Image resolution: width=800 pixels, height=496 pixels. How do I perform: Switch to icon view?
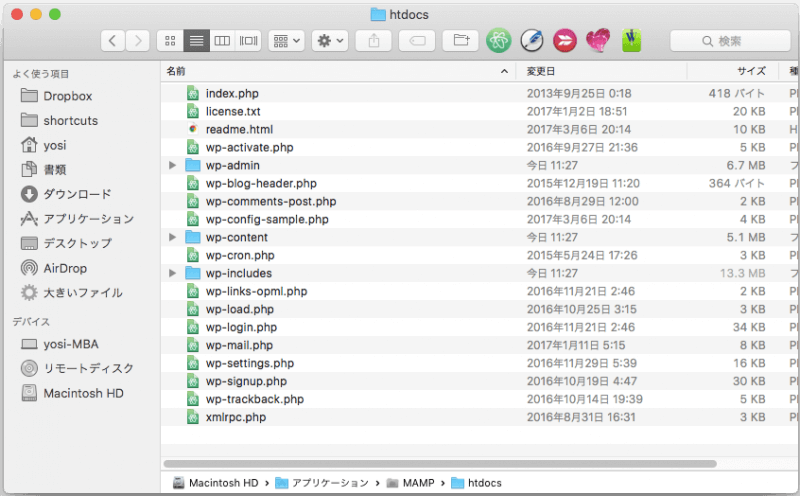click(x=170, y=41)
